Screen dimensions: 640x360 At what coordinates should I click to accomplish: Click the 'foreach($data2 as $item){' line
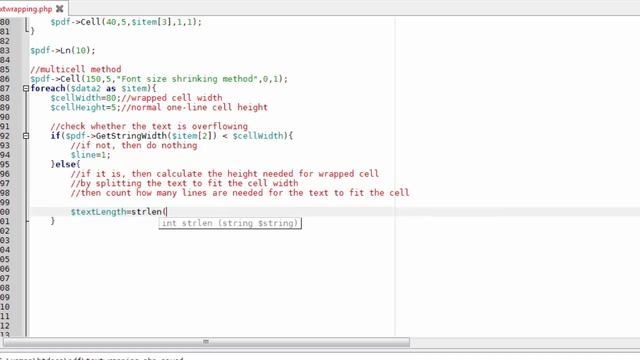click(x=93, y=88)
